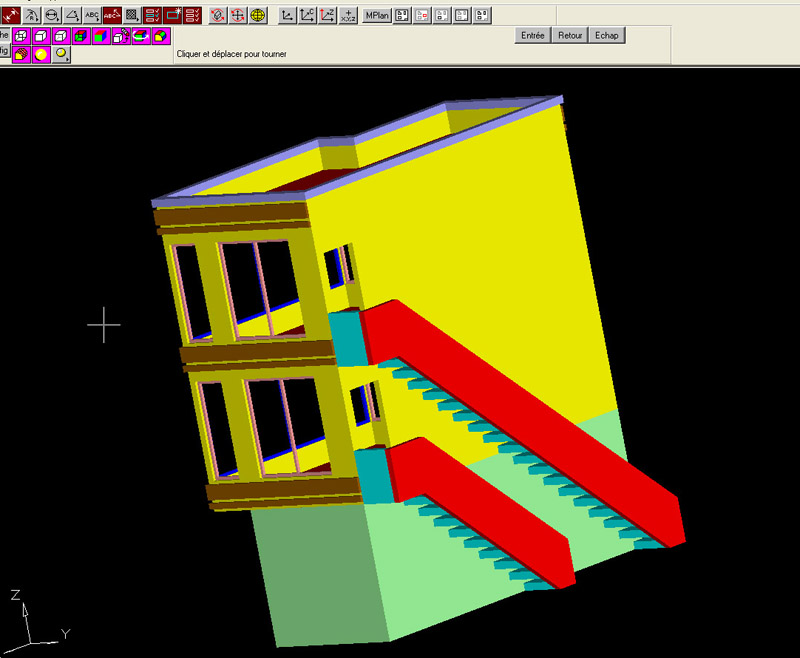The height and width of the screenshot is (658, 800).
Task: Click the yellow sphere icon
Action: pyautogui.click(x=41, y=55)
